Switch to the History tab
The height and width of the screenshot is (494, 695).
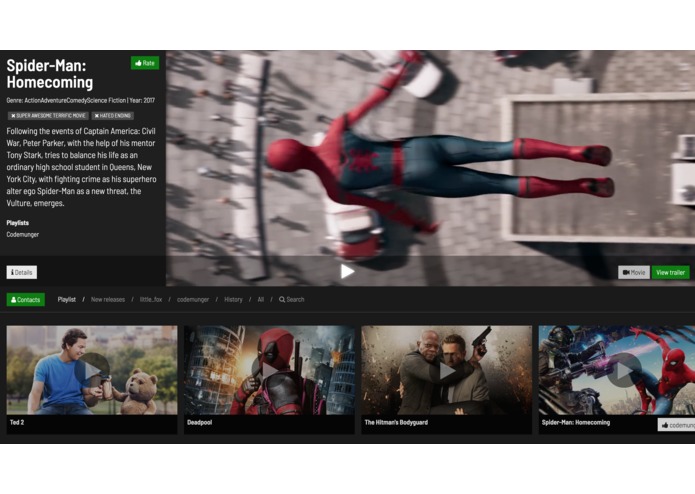point(233,300)
